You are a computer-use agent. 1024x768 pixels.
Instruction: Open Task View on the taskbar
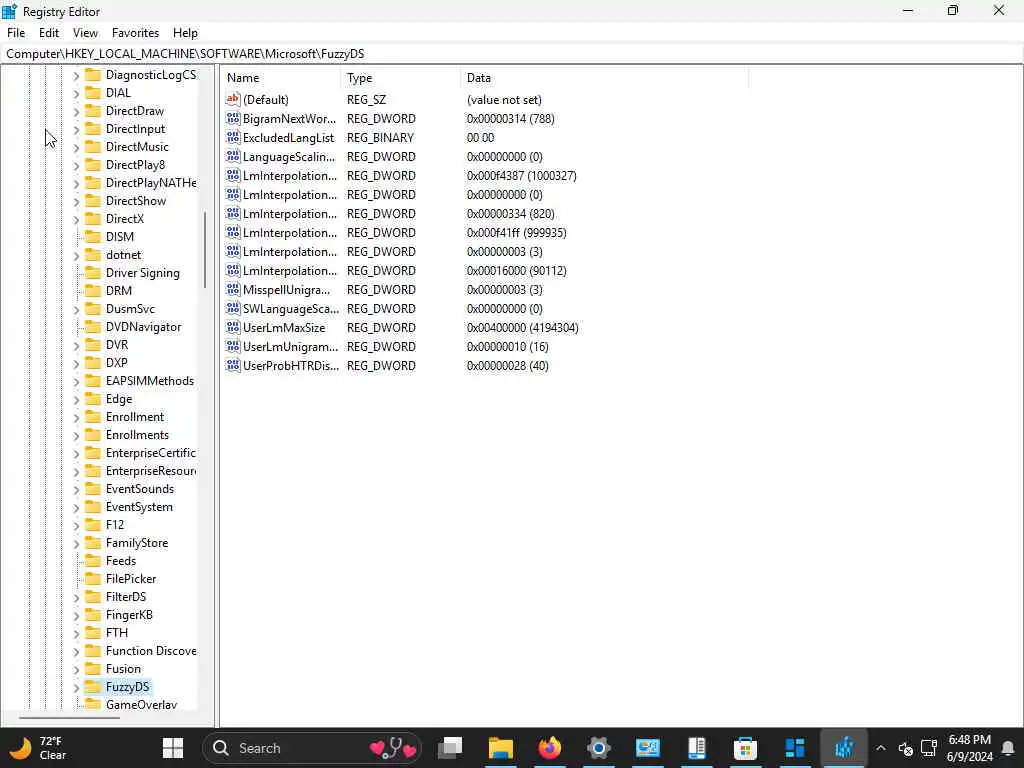pyautogui.click(x=450, y=748)
